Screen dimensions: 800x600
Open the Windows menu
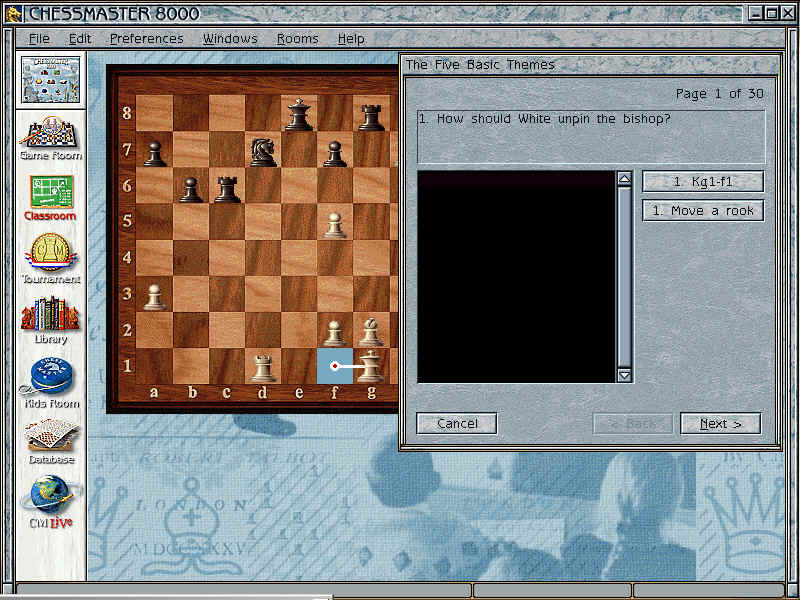230,39
